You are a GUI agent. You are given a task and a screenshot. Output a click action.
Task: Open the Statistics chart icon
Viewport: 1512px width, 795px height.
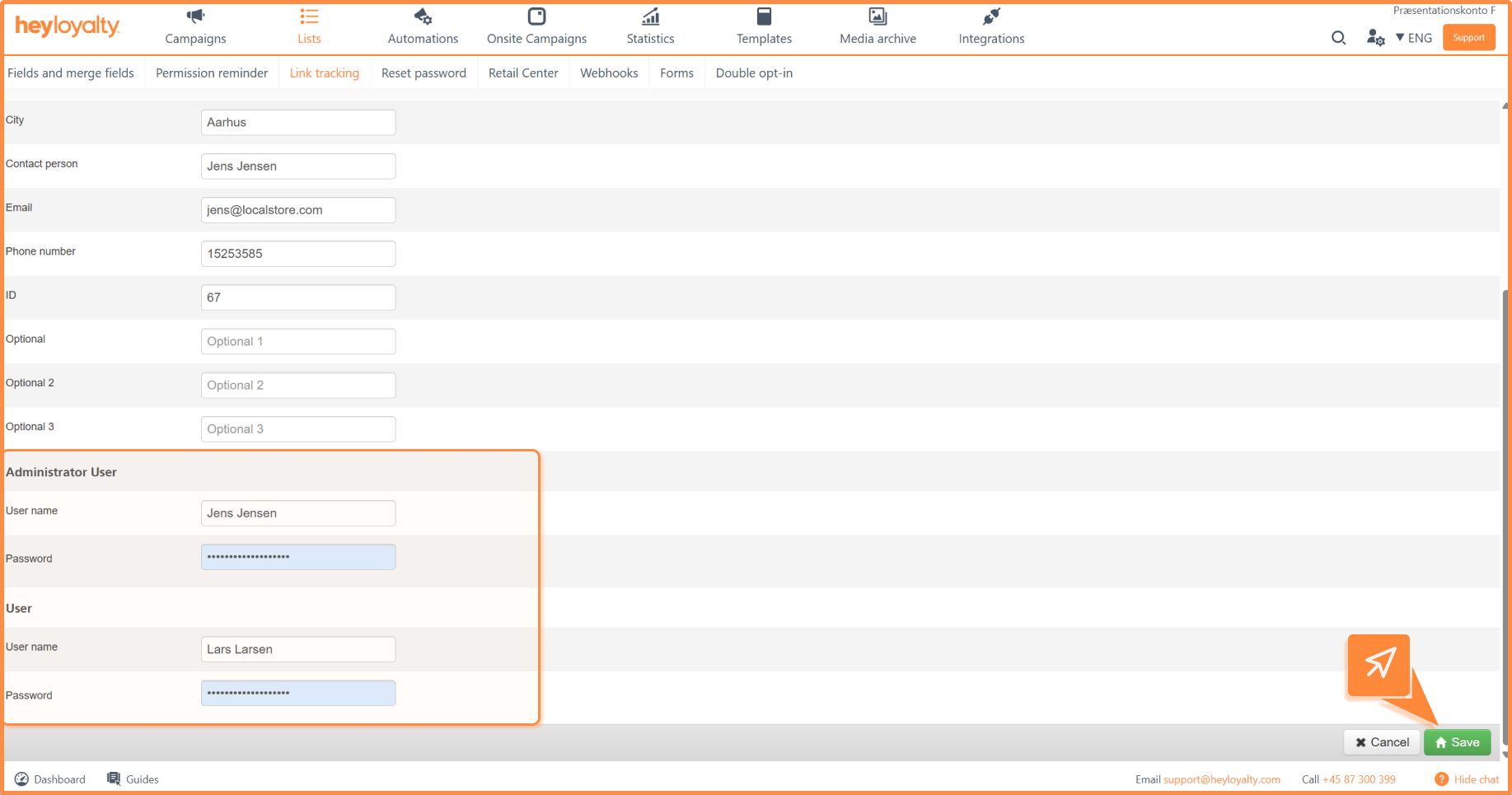pos(650,16)
